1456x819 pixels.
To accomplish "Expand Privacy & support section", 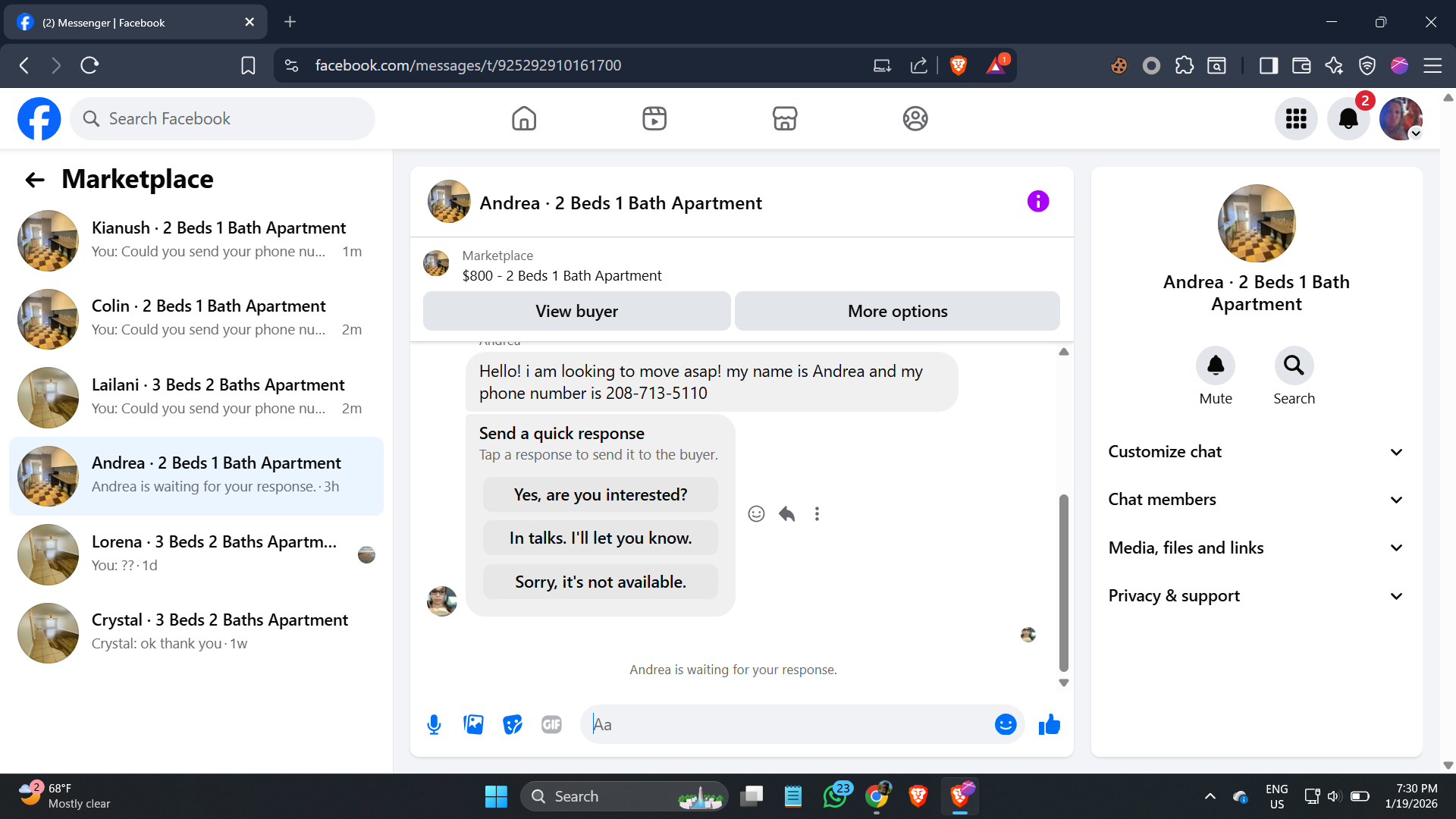I will pos(1256,596).
